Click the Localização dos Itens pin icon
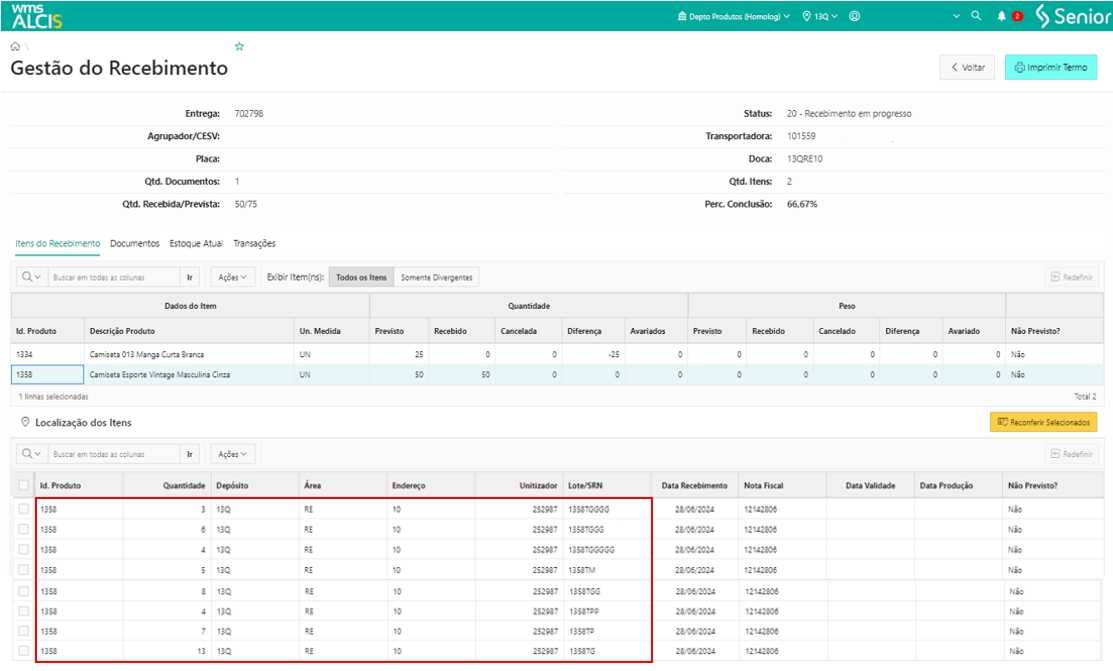 coord(24,423)
